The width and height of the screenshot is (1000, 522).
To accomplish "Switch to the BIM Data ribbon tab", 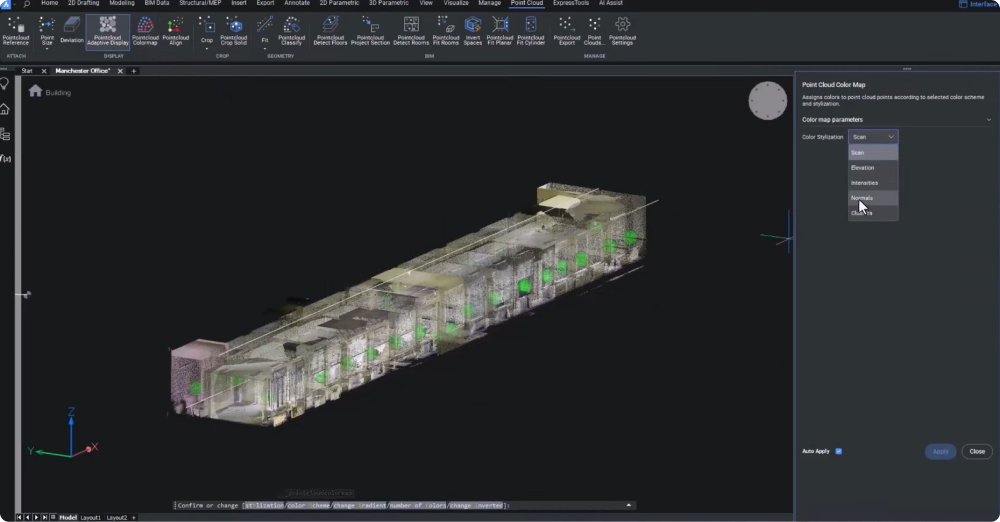I will point(157,4).
